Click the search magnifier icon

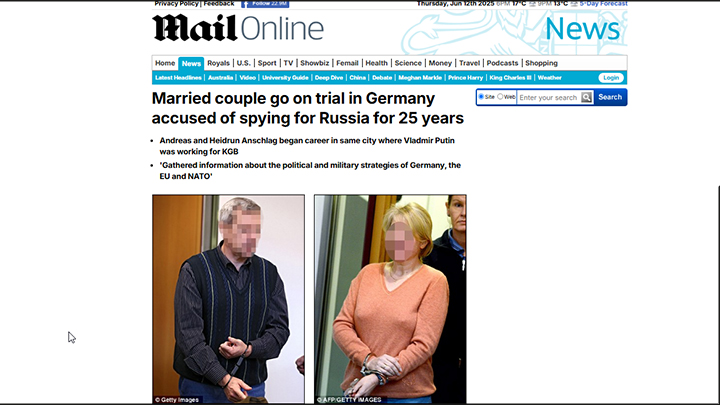[586, 97]
